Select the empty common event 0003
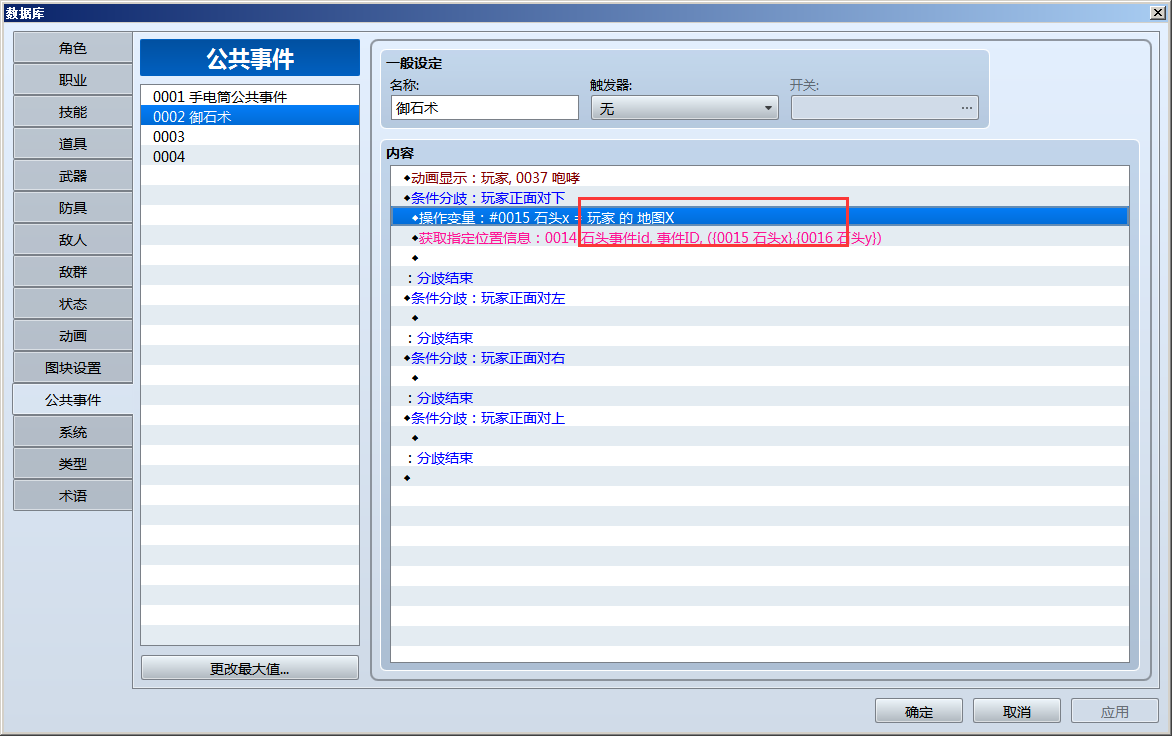Screen dimensions: 1172x736 250,137
